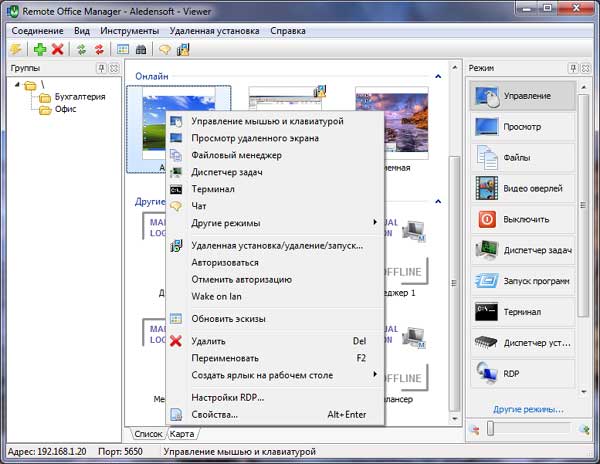
Task: Click the red arrows toolbar icon
Action: click(99, 49)
